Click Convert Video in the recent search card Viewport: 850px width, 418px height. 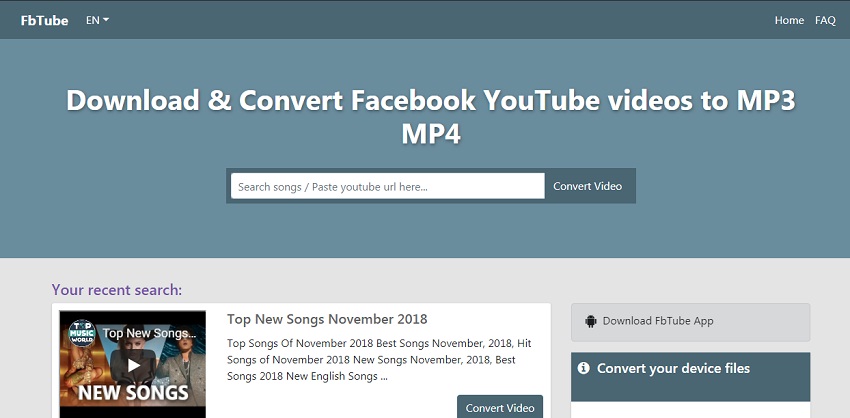(500, 407)
